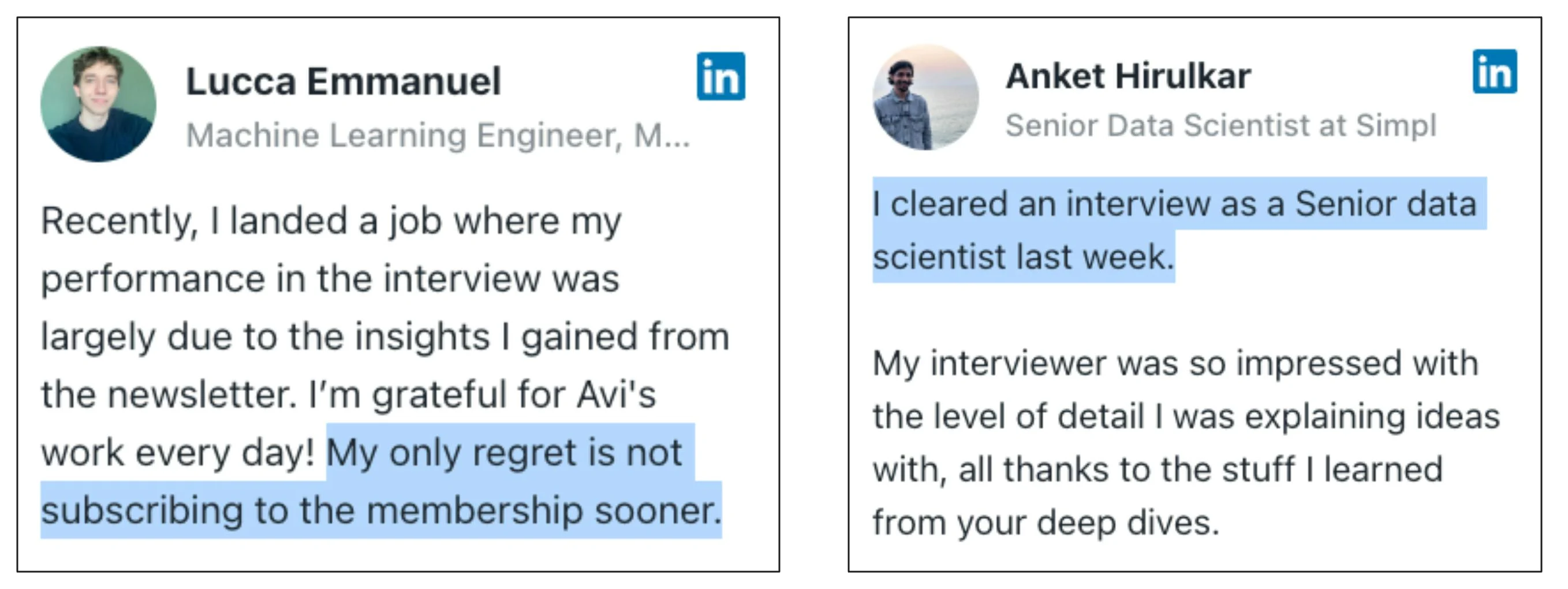View Anket Hirulkar's profile photo
Image resolution: width=1568 pixels, height=589 pixels.
(x=925, y=97)
